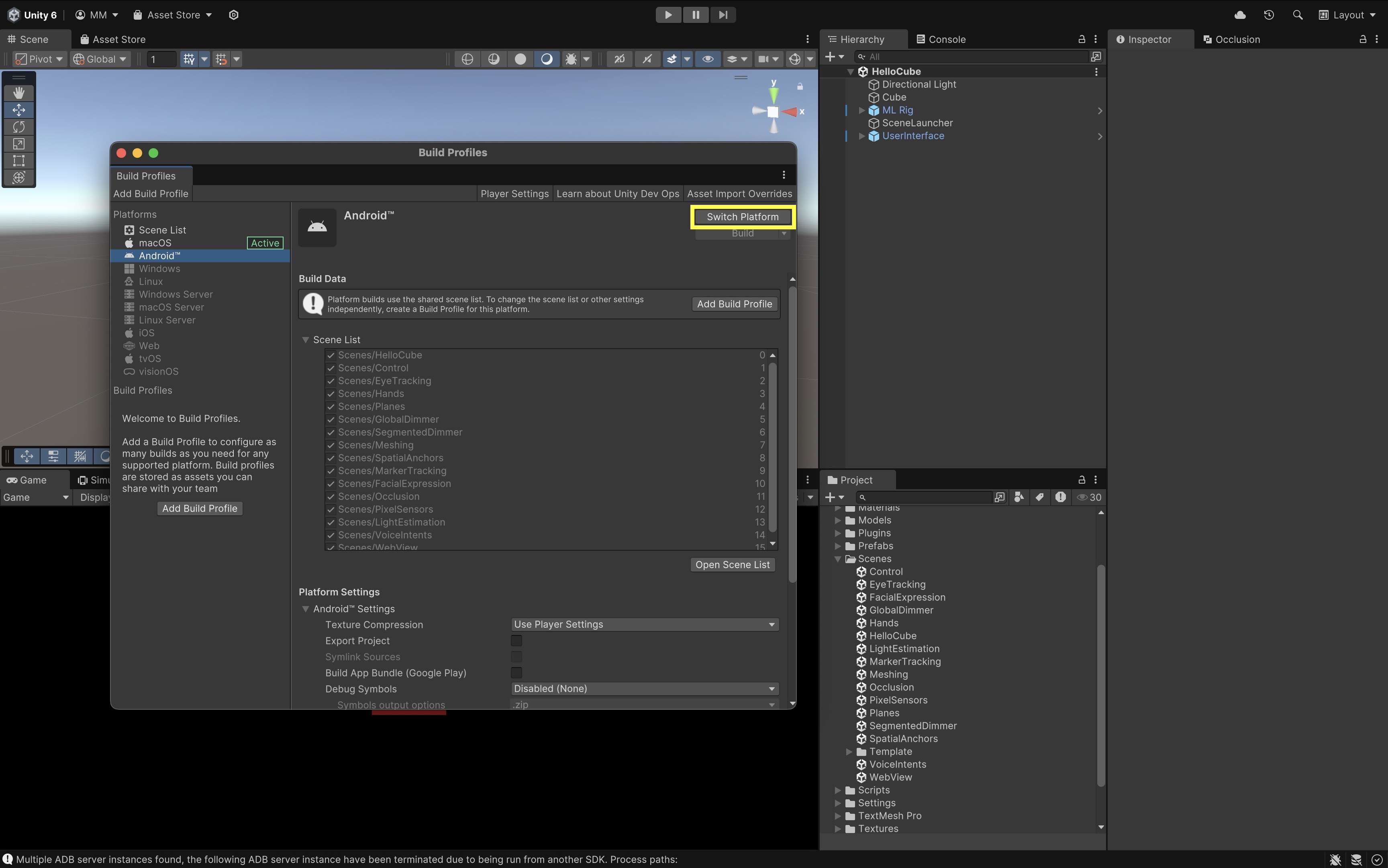The width and height of the screenshot is (1388, 868).
Task: Open Undo History clock icon
Action: (x=1269, y=15)
